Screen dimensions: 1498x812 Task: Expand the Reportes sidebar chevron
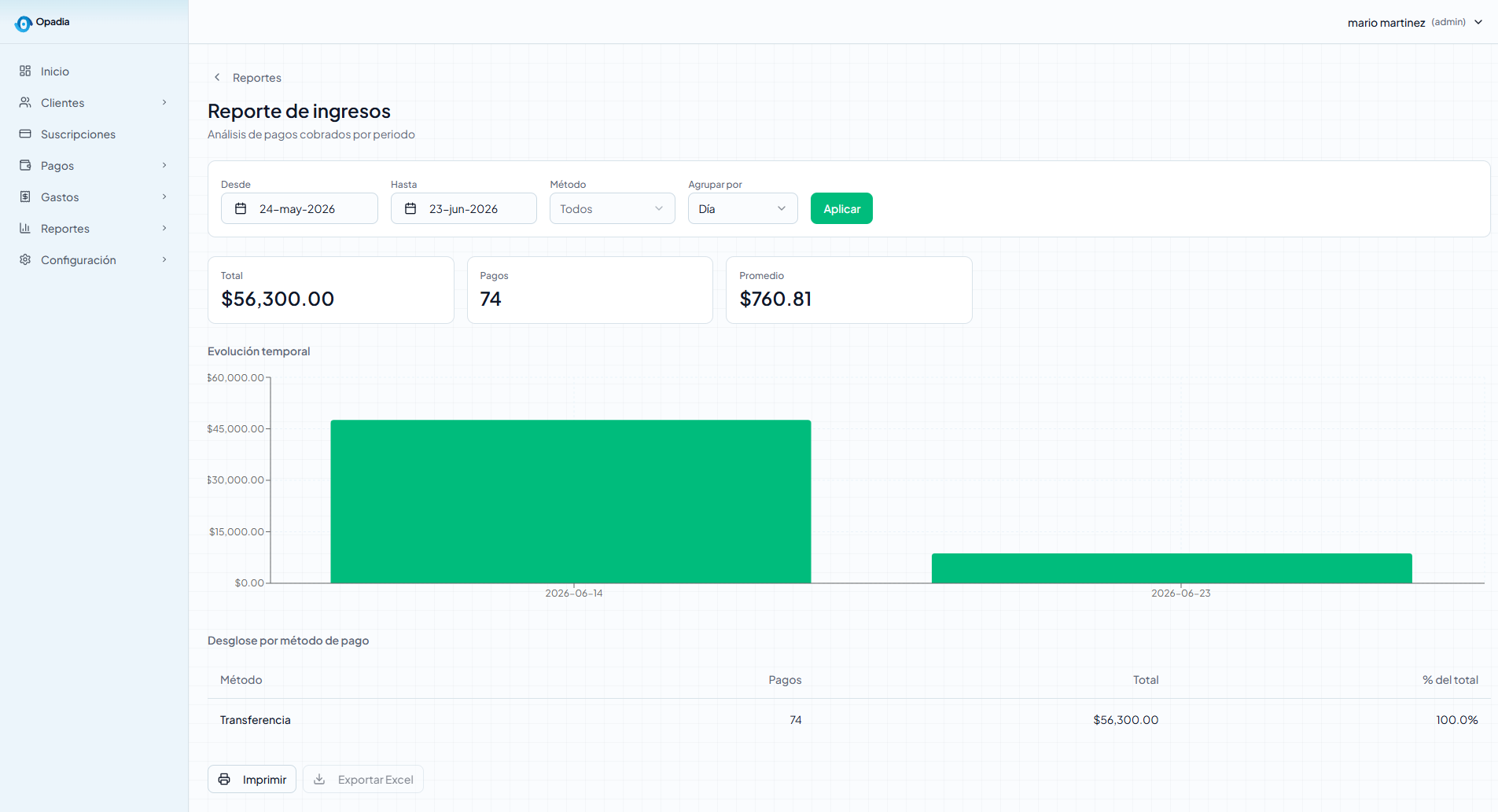[164, 228]
